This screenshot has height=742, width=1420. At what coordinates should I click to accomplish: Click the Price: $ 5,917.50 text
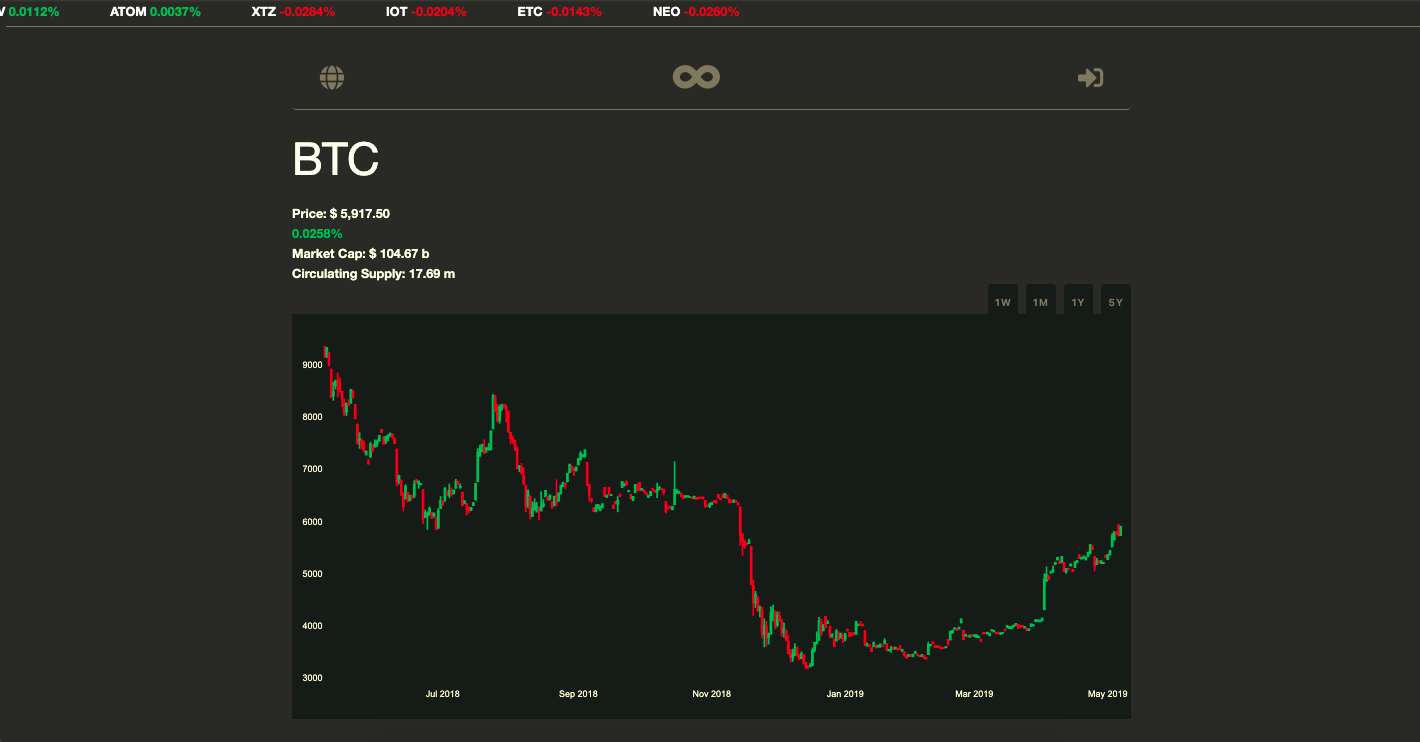pyautogui.click(x=341, y=213)
